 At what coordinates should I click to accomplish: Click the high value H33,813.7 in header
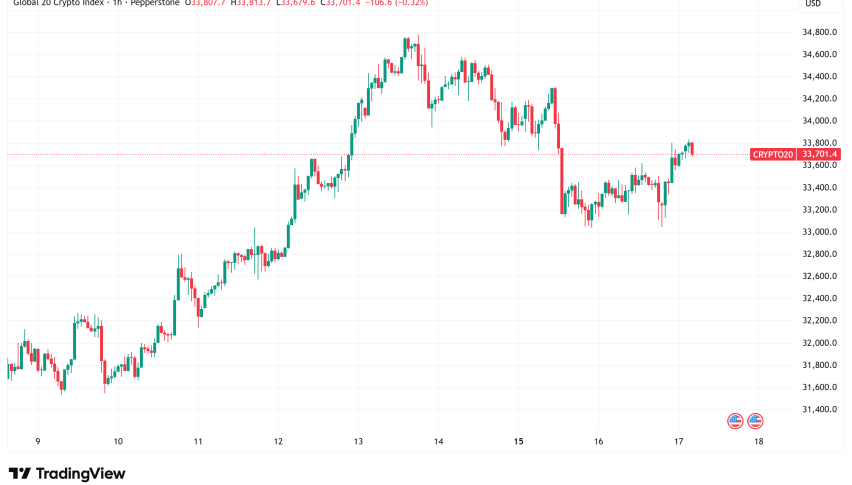pos(250,3)
